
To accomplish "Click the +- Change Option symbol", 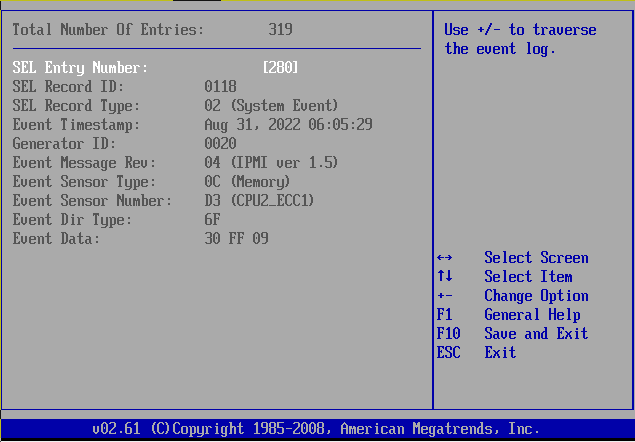I will tap(445, 296).
